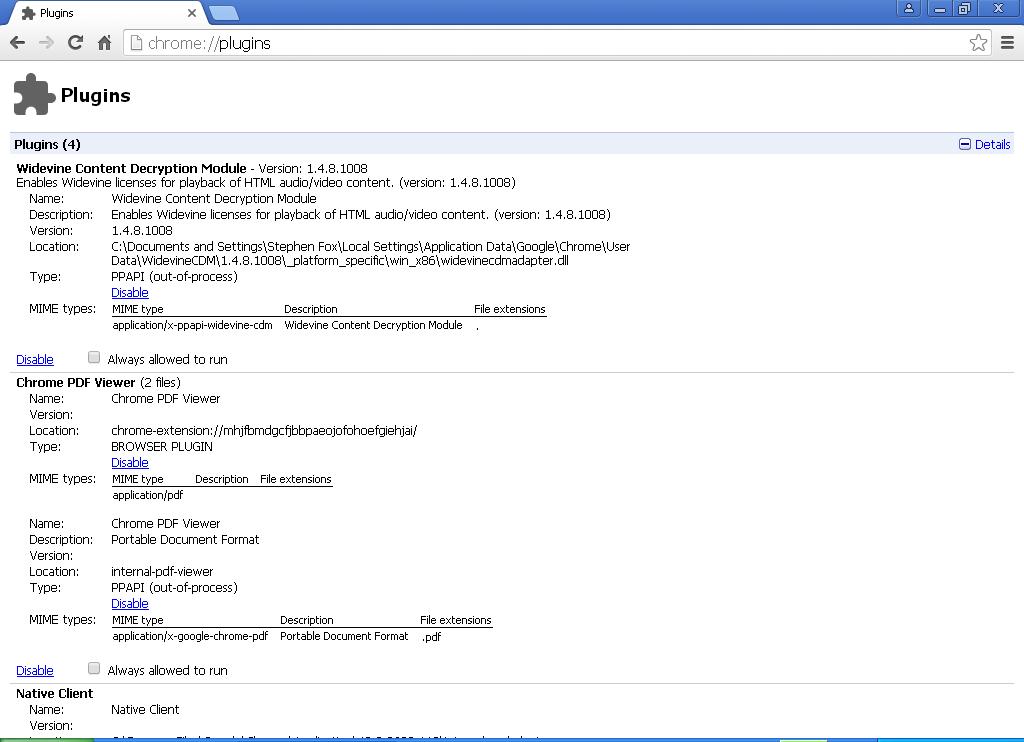1024x742 pixels.
Task: Click the forward navigation arrow
Action: [46, 43]
